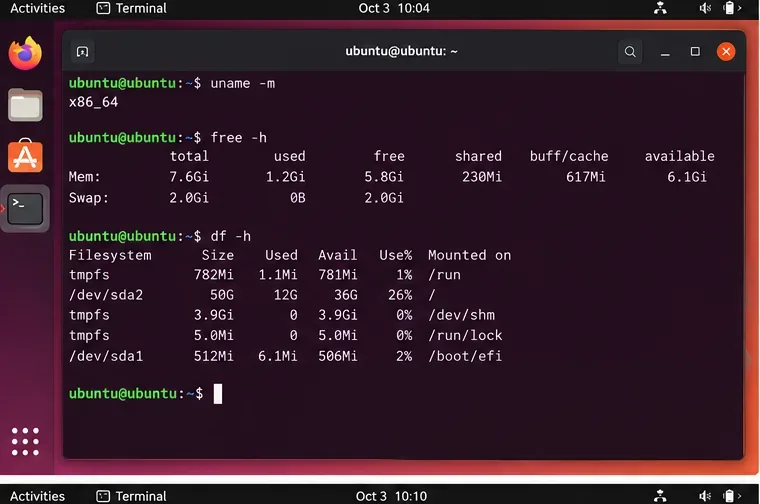Click the 'buff/cache' column header
Screen dimensions: 760x504
(569, 156)
